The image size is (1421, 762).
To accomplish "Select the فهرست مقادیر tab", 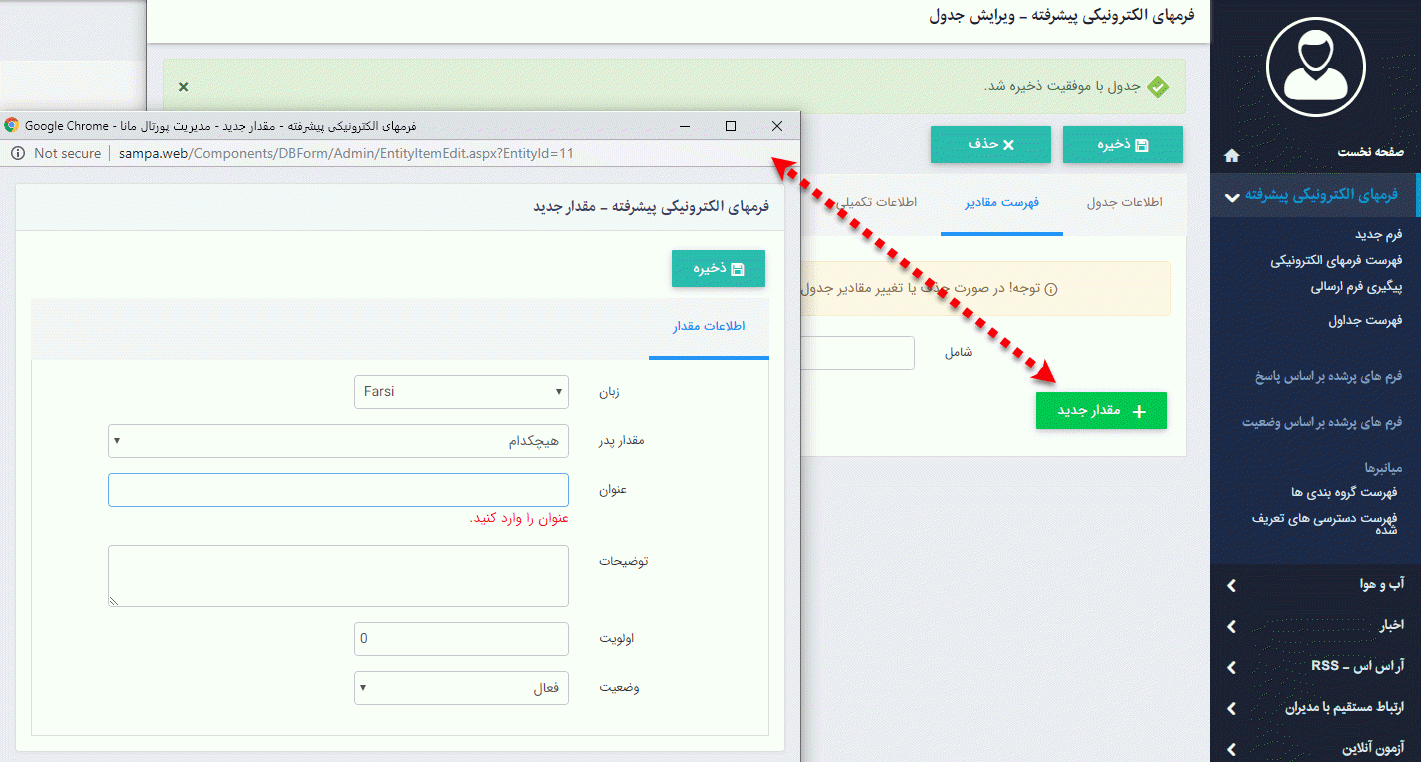I will tap(1001, 203).
